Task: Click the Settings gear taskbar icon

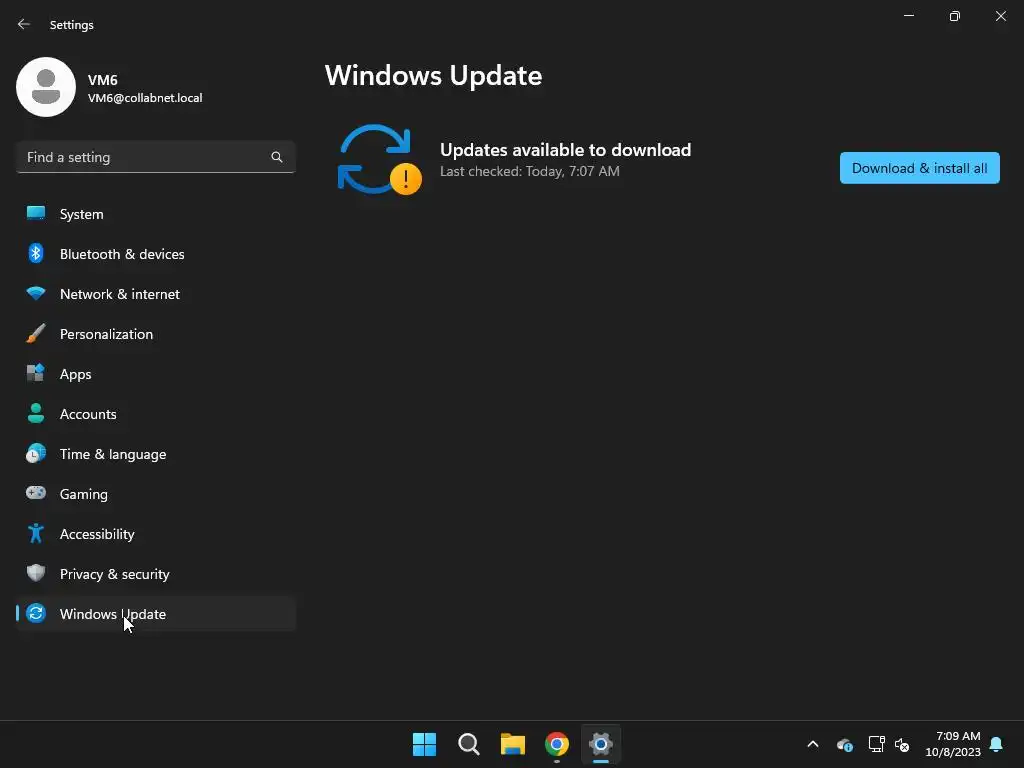Action: coord(601,744)
